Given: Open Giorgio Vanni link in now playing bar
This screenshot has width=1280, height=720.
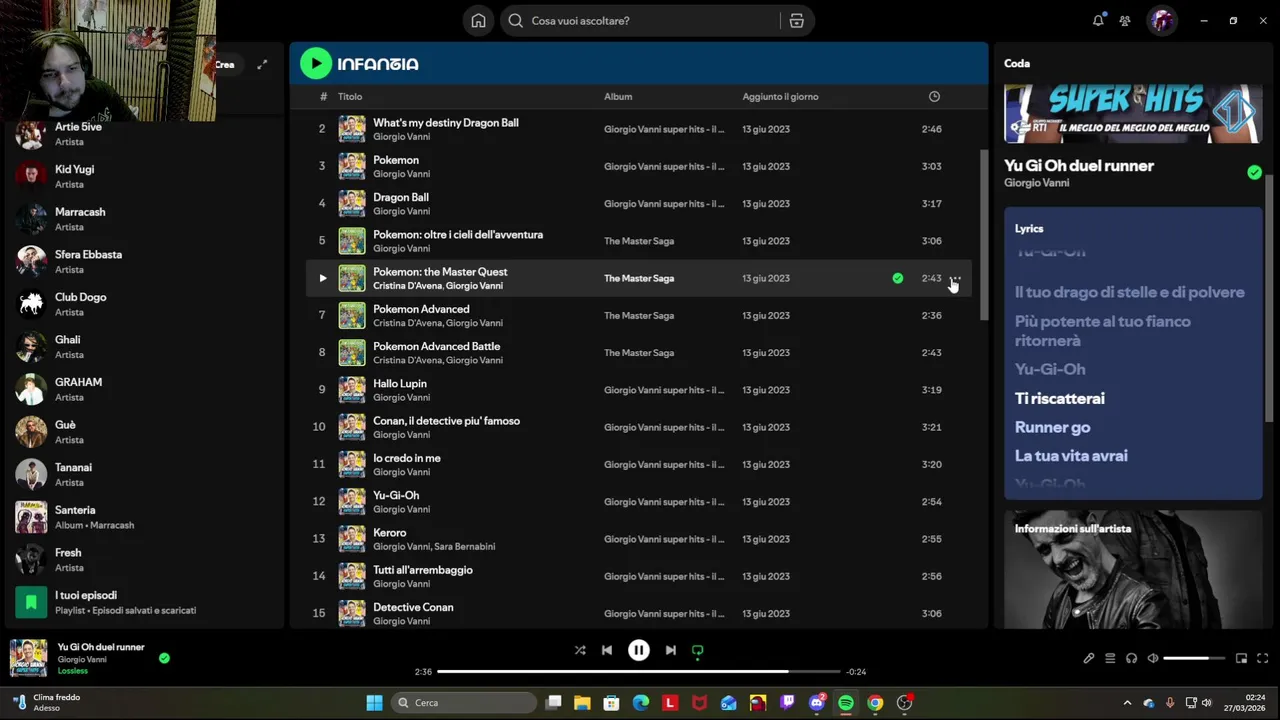Looking at the screenshot, I should 82,660.
